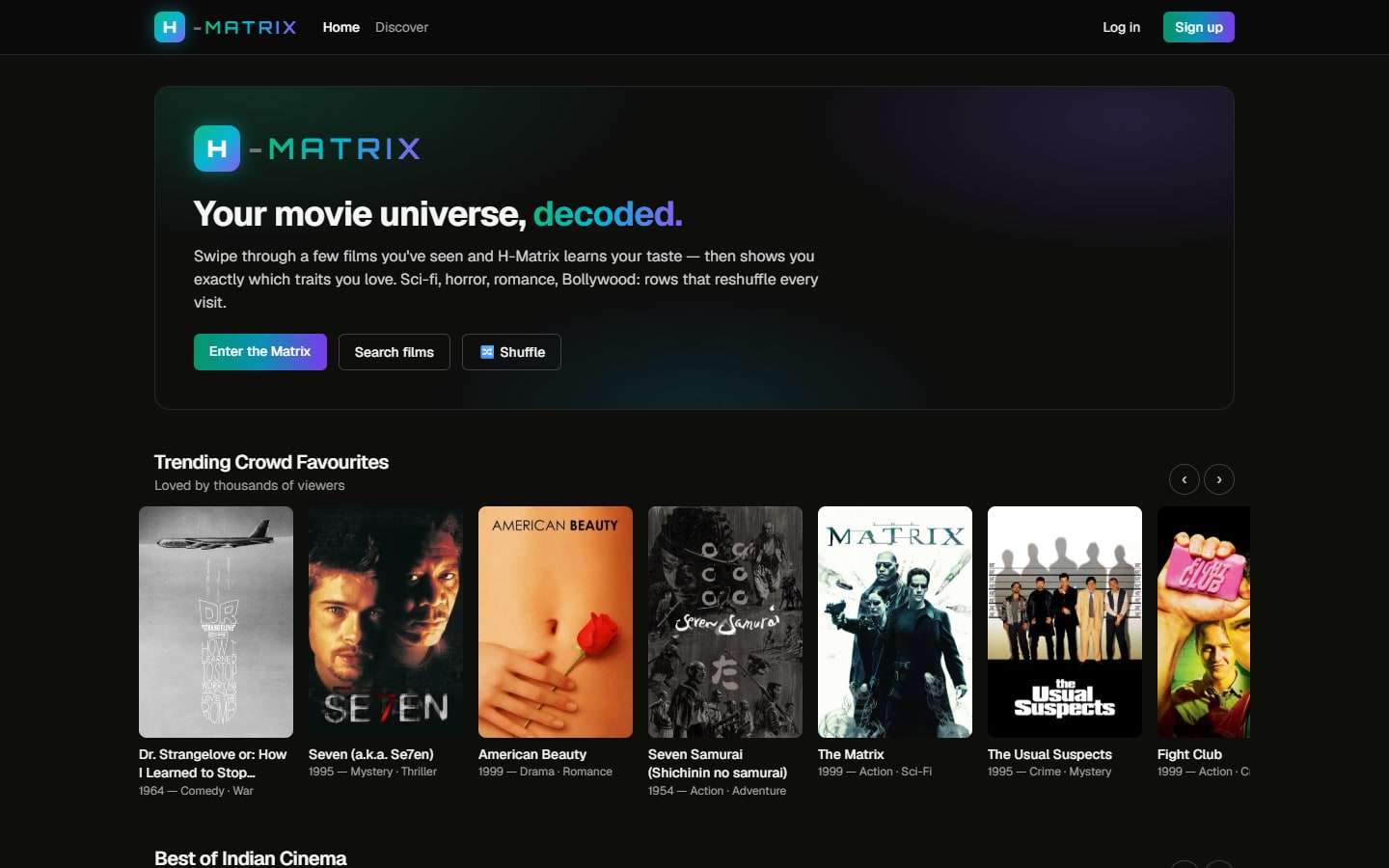Click '1964 — Comedy · War' text
Viewport: 1389px width, 868px height.
(196, 791)
